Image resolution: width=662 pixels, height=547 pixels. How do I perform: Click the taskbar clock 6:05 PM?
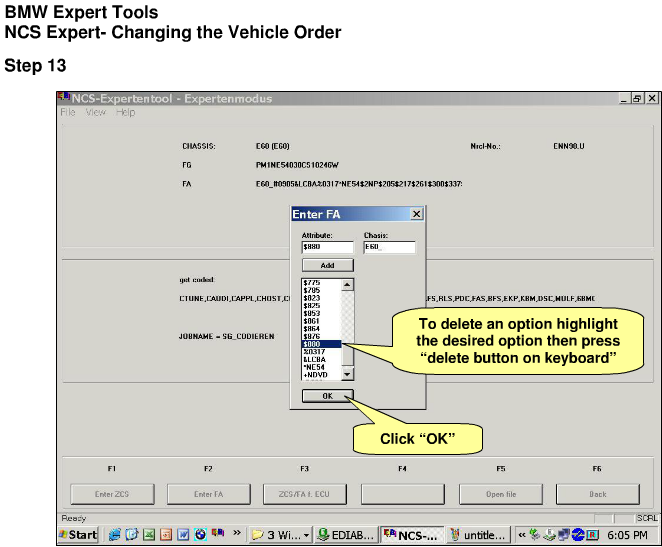pyautogui.click(x=627, y=535)
